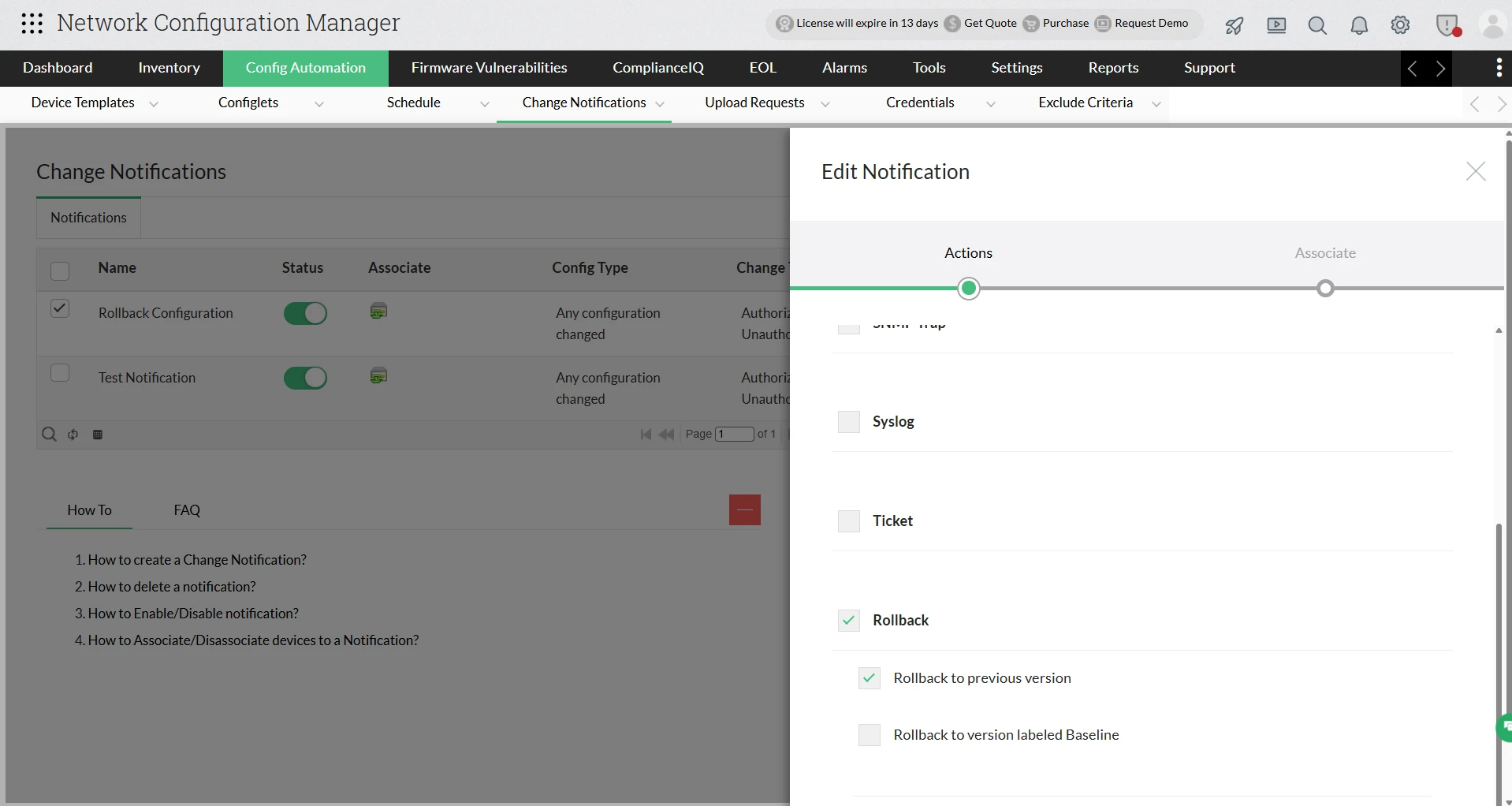Check the Rollback to version labeled Baseline checkbox

pos(869,734)
